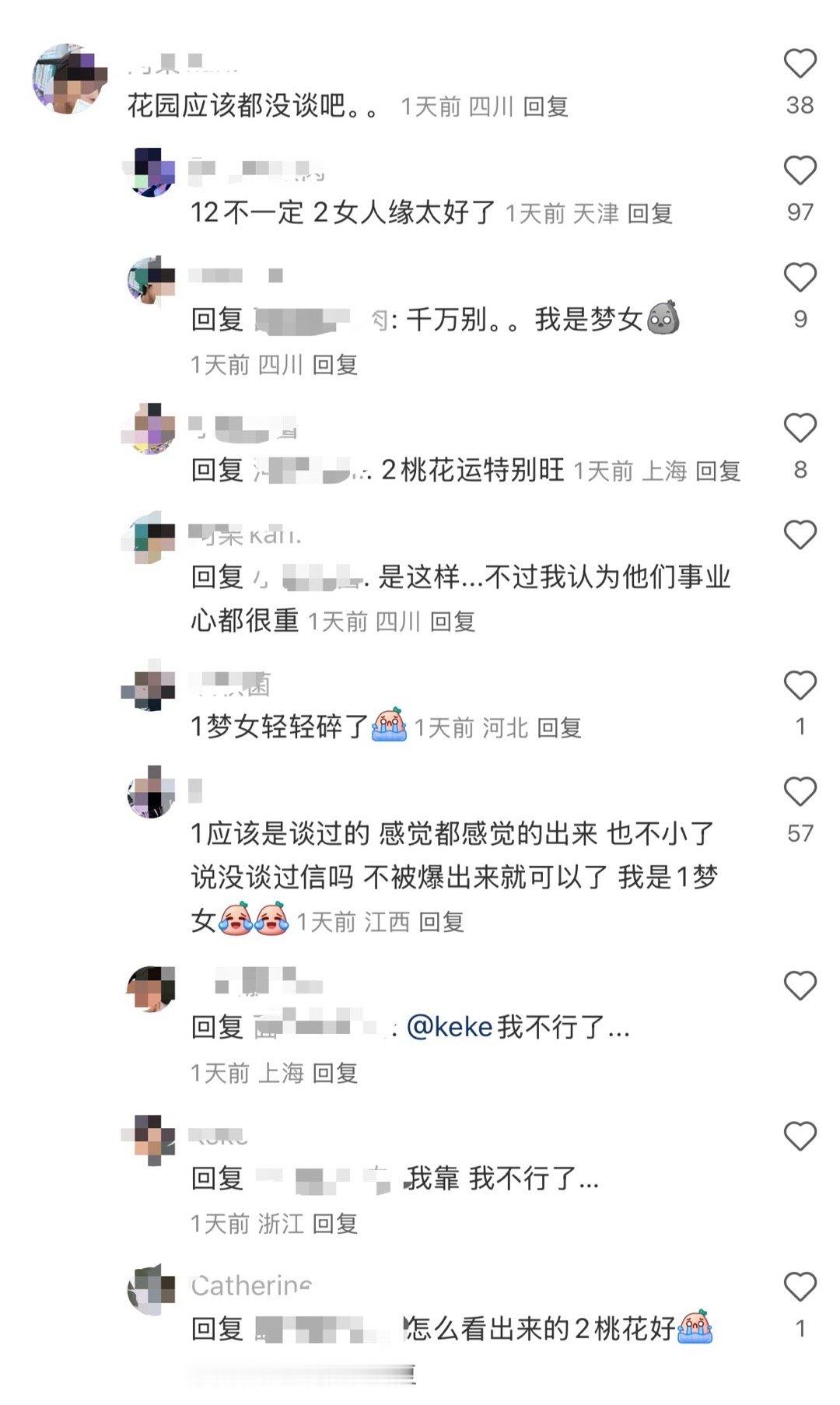Heart the '@keke 我不行了' reply

(800, 986)
